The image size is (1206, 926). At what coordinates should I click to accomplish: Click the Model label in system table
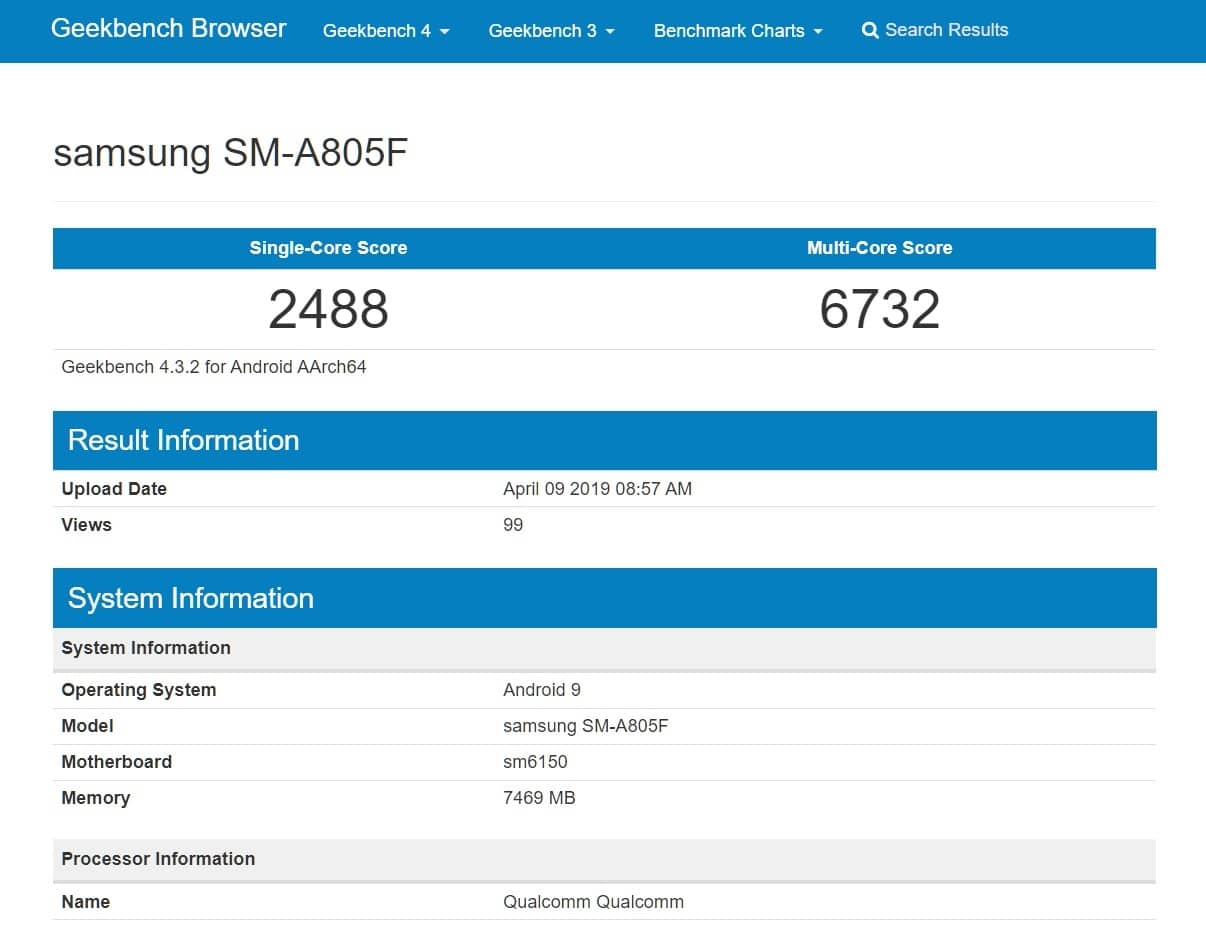tap(87, 726)
